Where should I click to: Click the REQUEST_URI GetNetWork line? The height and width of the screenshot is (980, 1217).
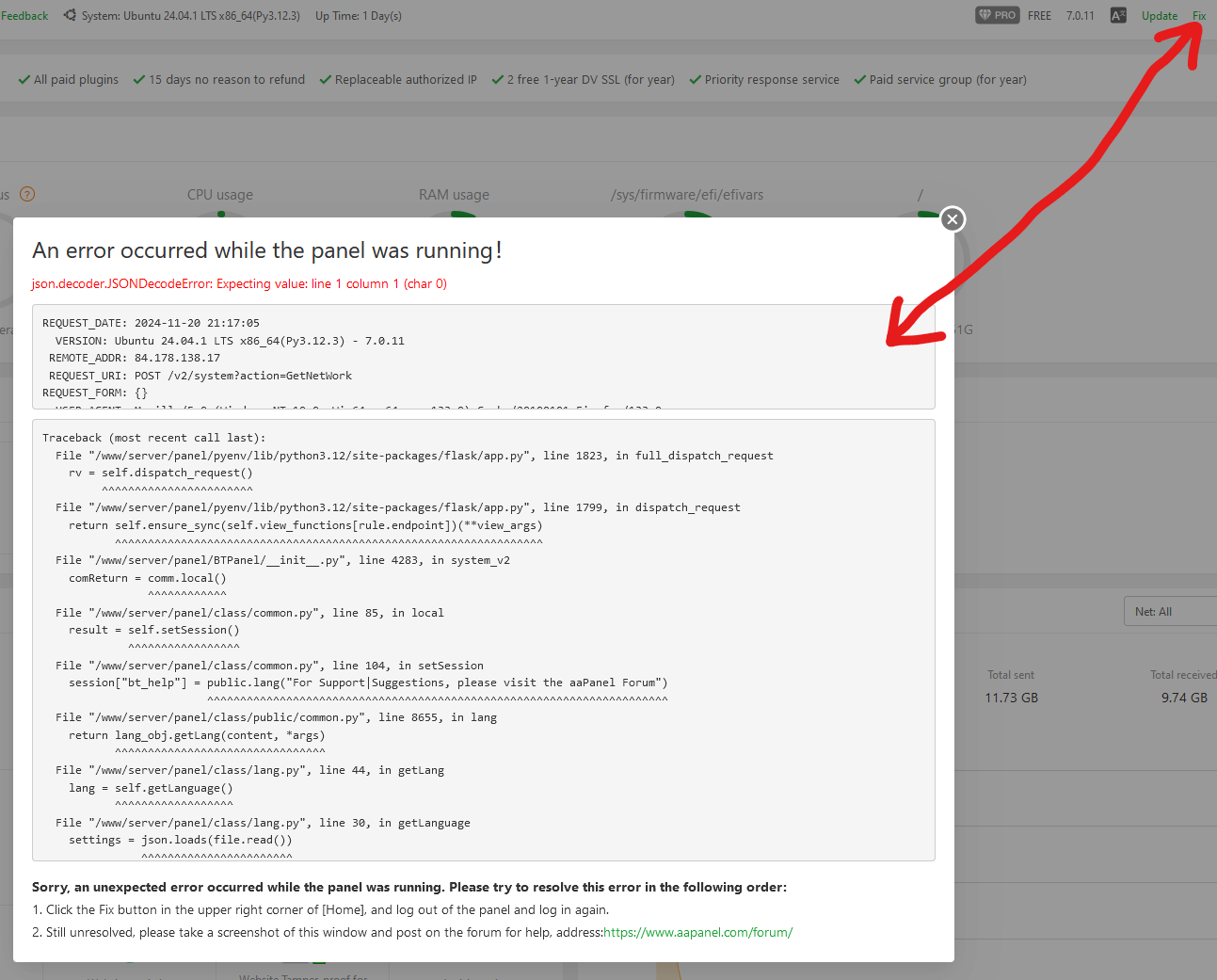click(200, 376)
